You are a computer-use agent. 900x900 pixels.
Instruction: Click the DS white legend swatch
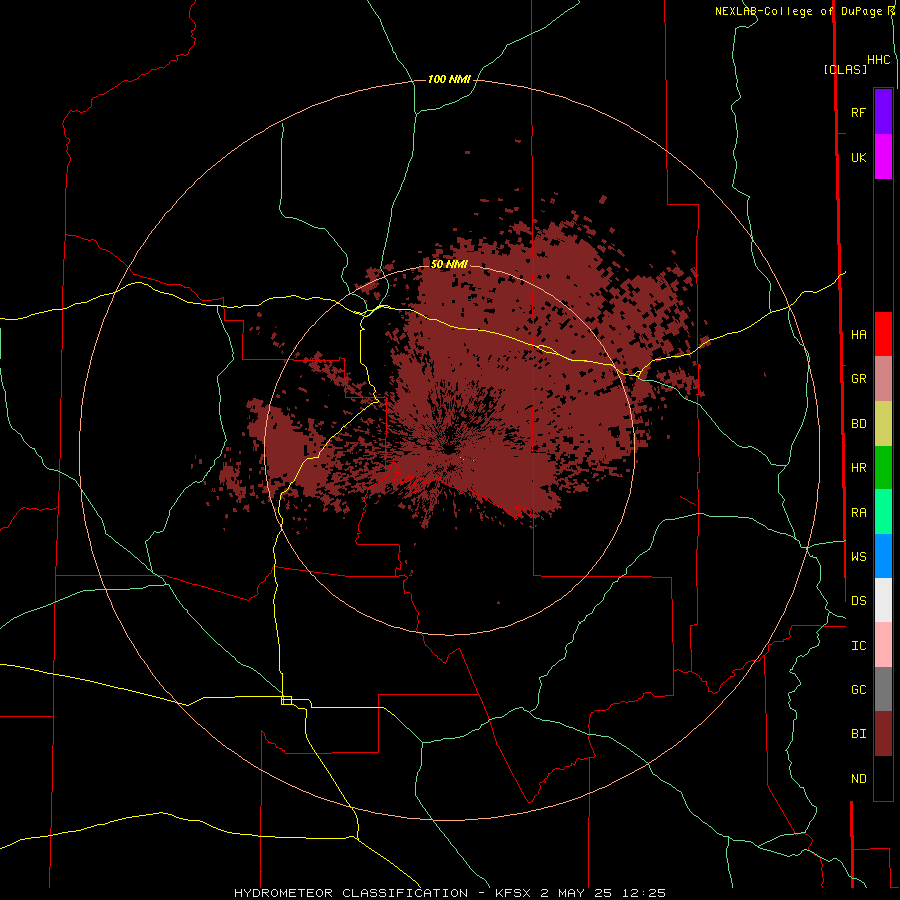(x=883, y=600)
